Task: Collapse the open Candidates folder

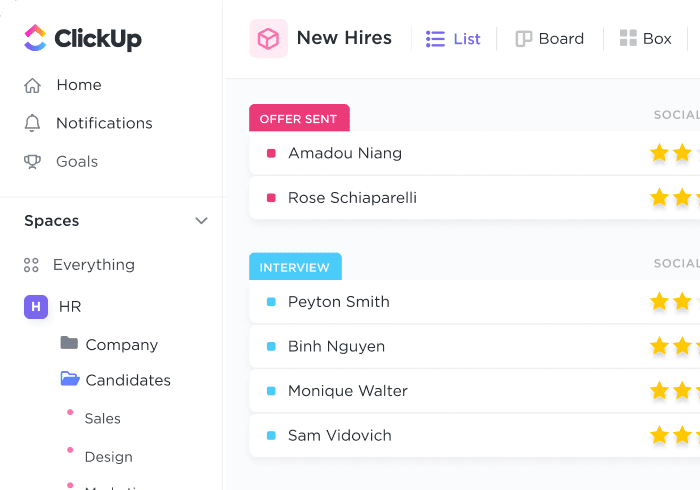Action: (x=70, y=378)
